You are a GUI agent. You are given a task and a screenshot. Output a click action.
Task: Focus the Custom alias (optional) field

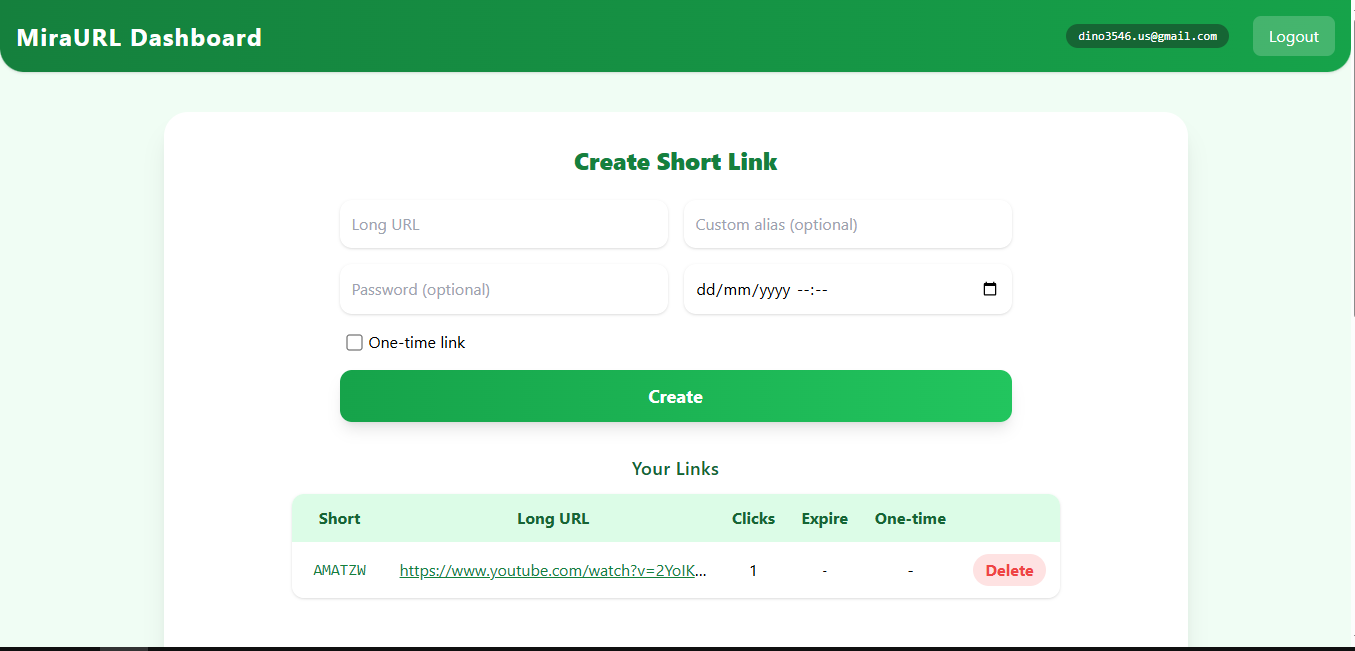point(848,224)
